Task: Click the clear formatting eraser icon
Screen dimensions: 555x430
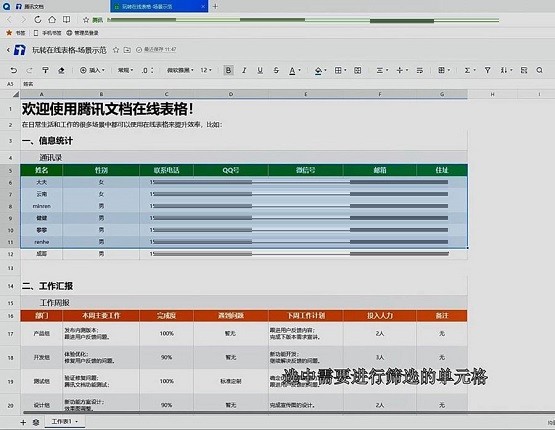Action: click(61, 70)
